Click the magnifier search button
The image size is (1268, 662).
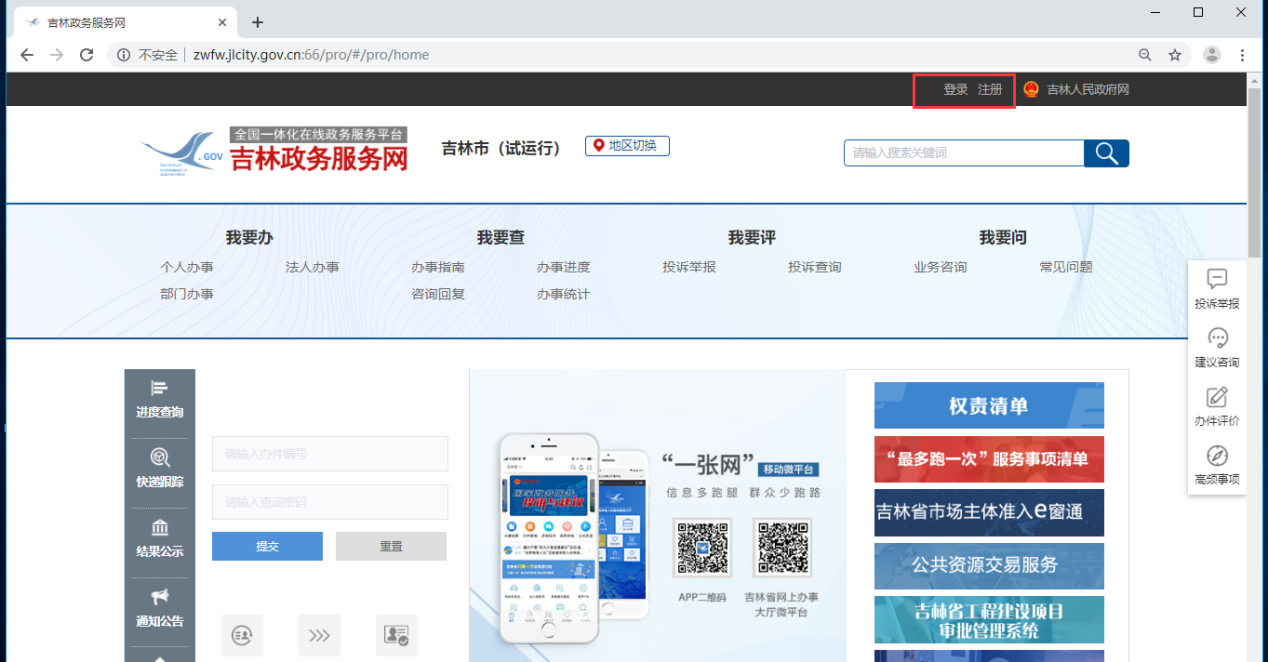tap(1106, 153)
